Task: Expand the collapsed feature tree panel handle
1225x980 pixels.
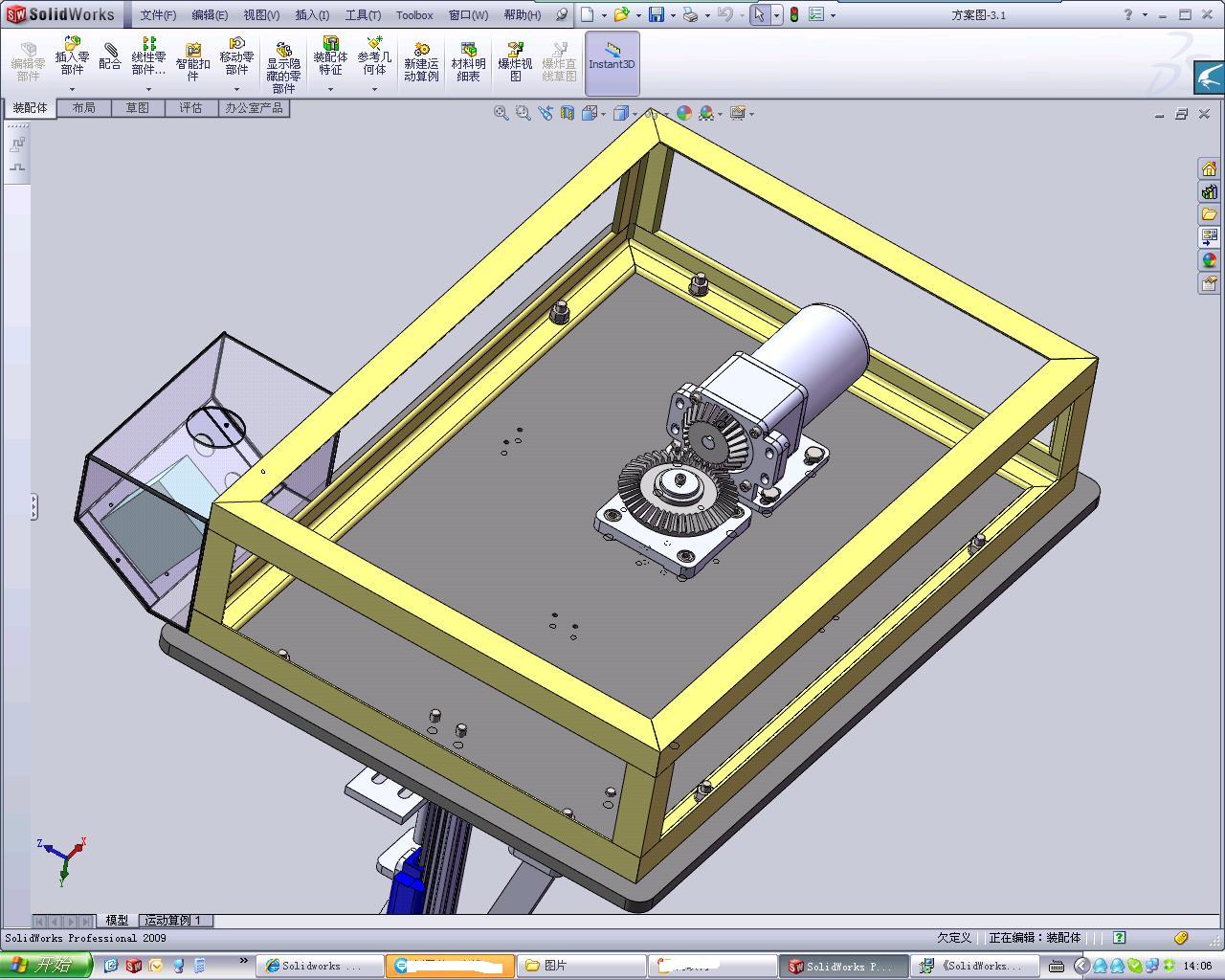Action: pyautogui.click(x=33, y=506)
